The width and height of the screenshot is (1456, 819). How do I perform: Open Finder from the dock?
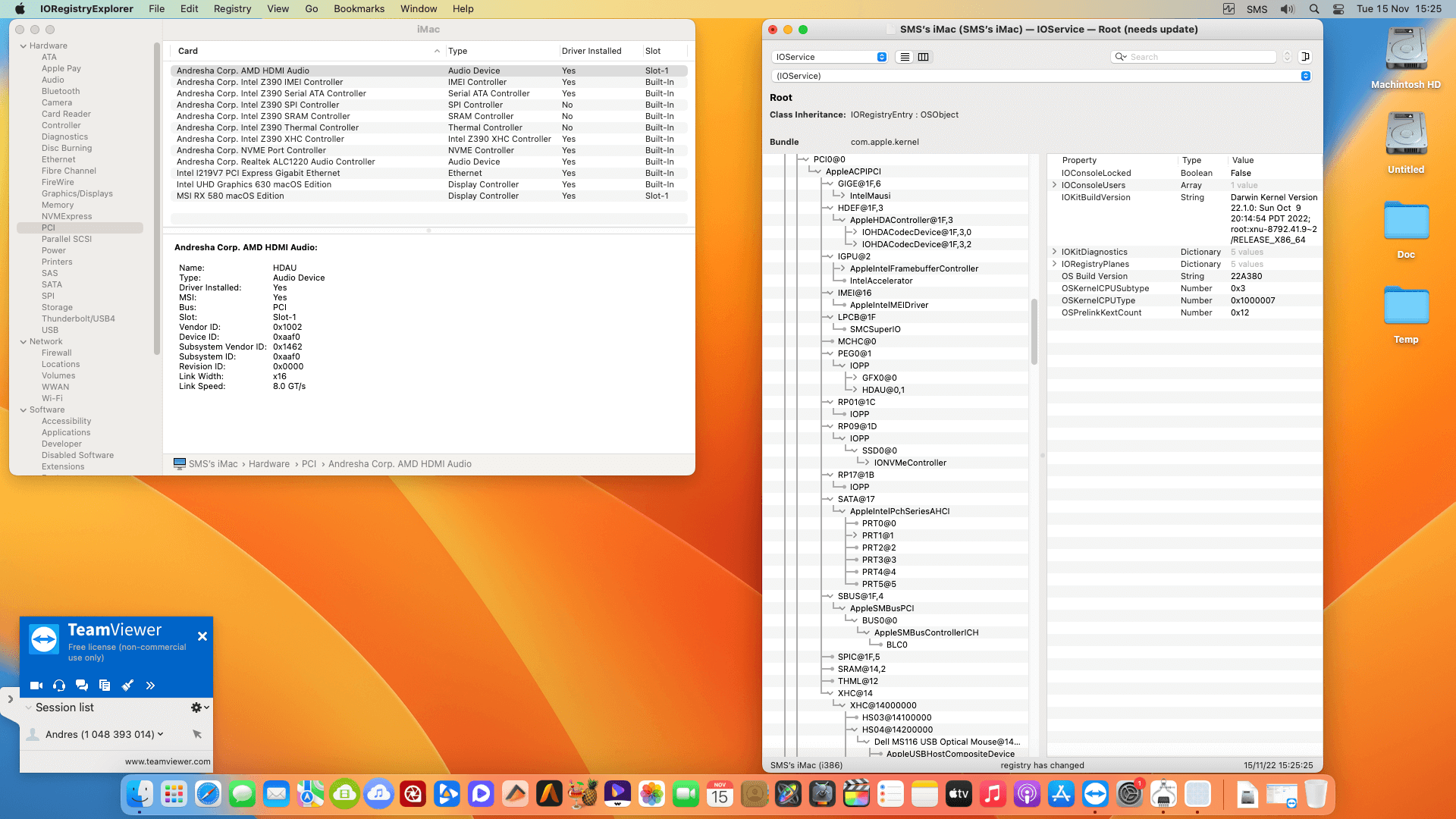click(x=140, y=794)
